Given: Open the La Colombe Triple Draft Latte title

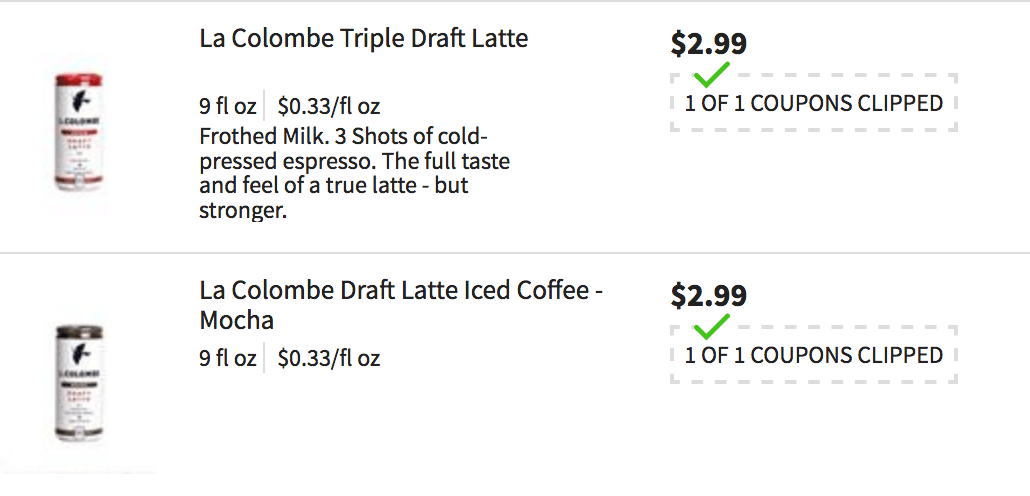Looking at the screenshot, I should pos(363,38).
